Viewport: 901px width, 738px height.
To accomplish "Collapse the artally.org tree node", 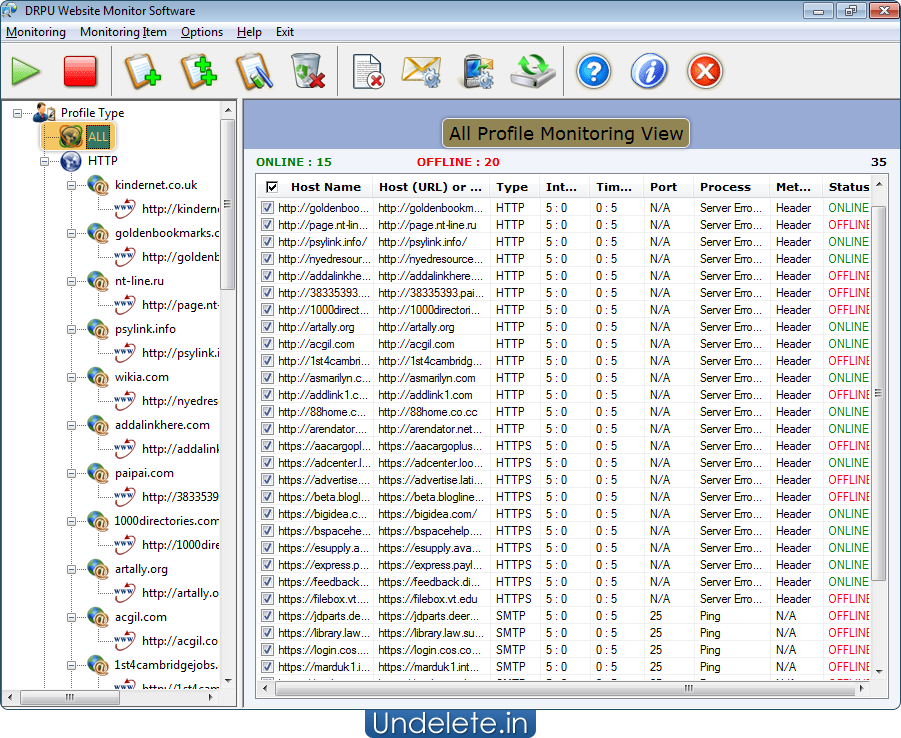I will [71, 570].
